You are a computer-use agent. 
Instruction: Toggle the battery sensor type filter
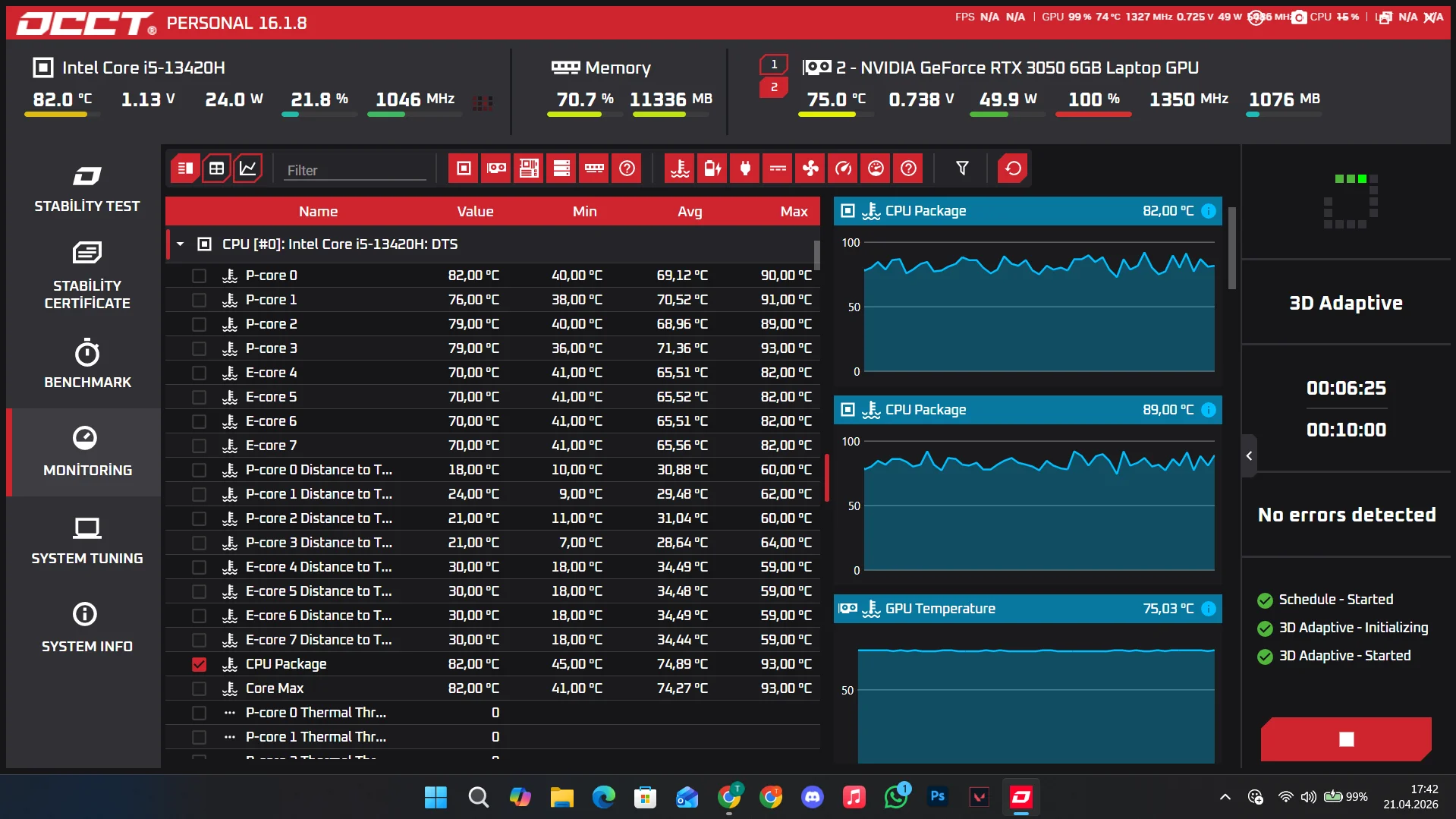pos(712,169)
